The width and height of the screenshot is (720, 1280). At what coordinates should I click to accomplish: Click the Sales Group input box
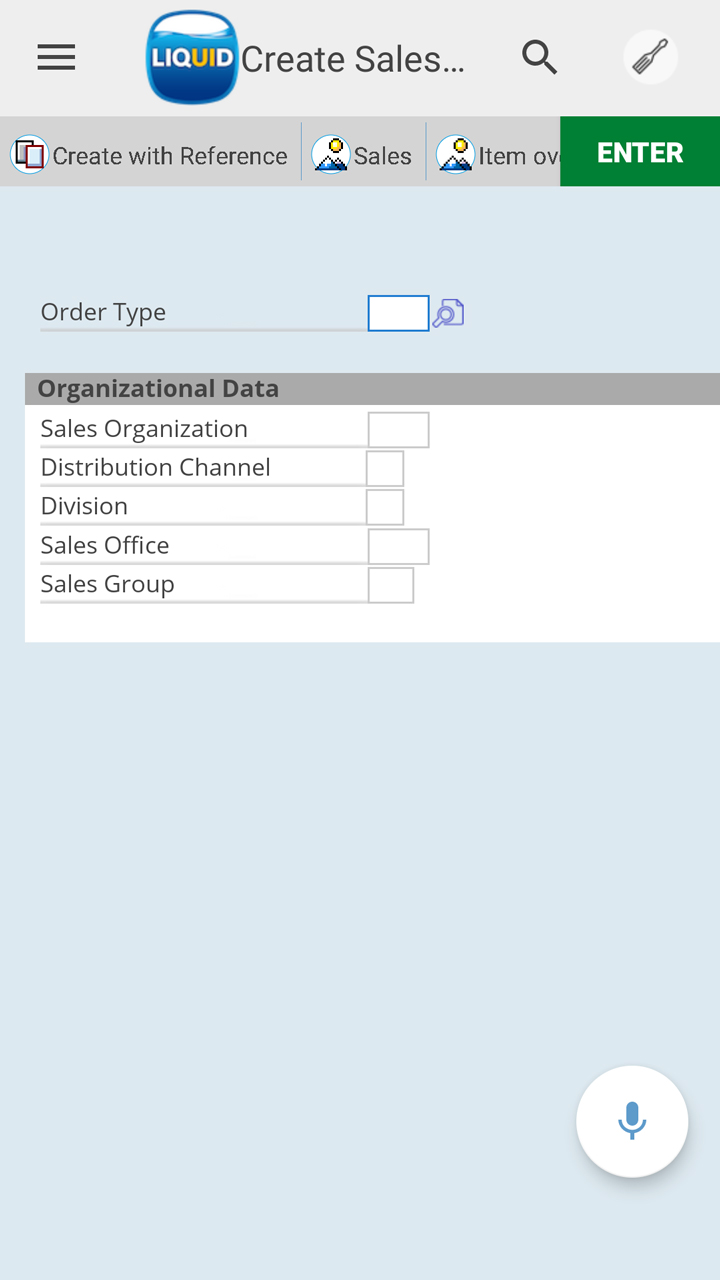[391, 585]
